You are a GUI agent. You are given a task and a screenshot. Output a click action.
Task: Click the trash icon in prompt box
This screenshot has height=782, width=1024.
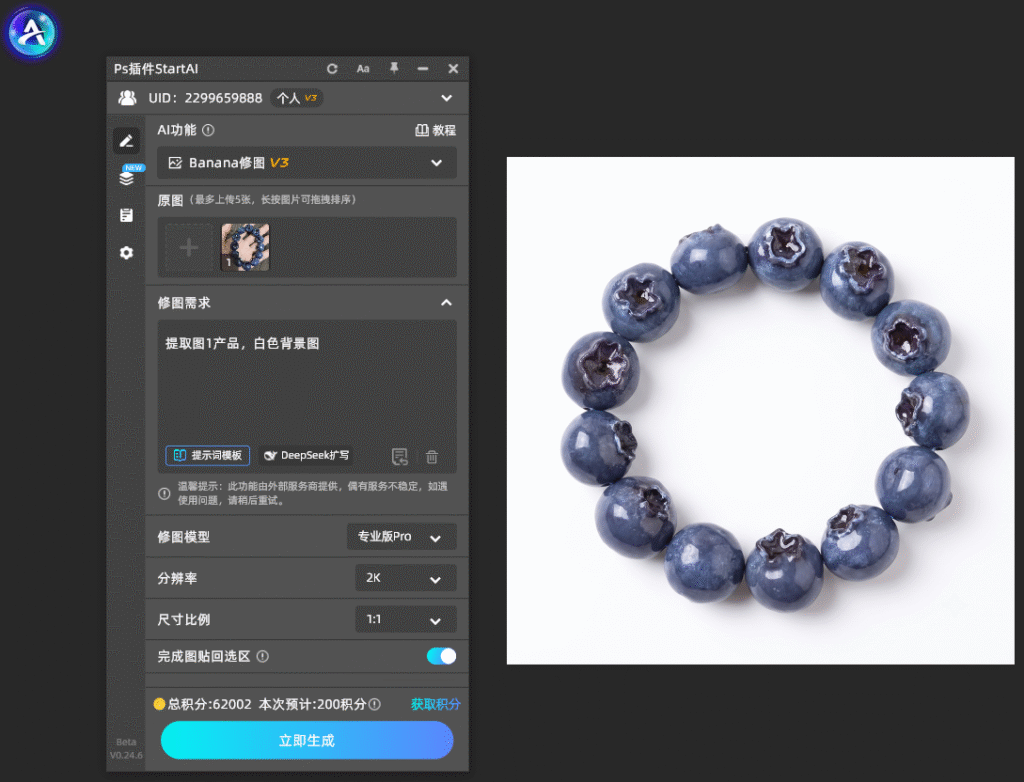432,457
